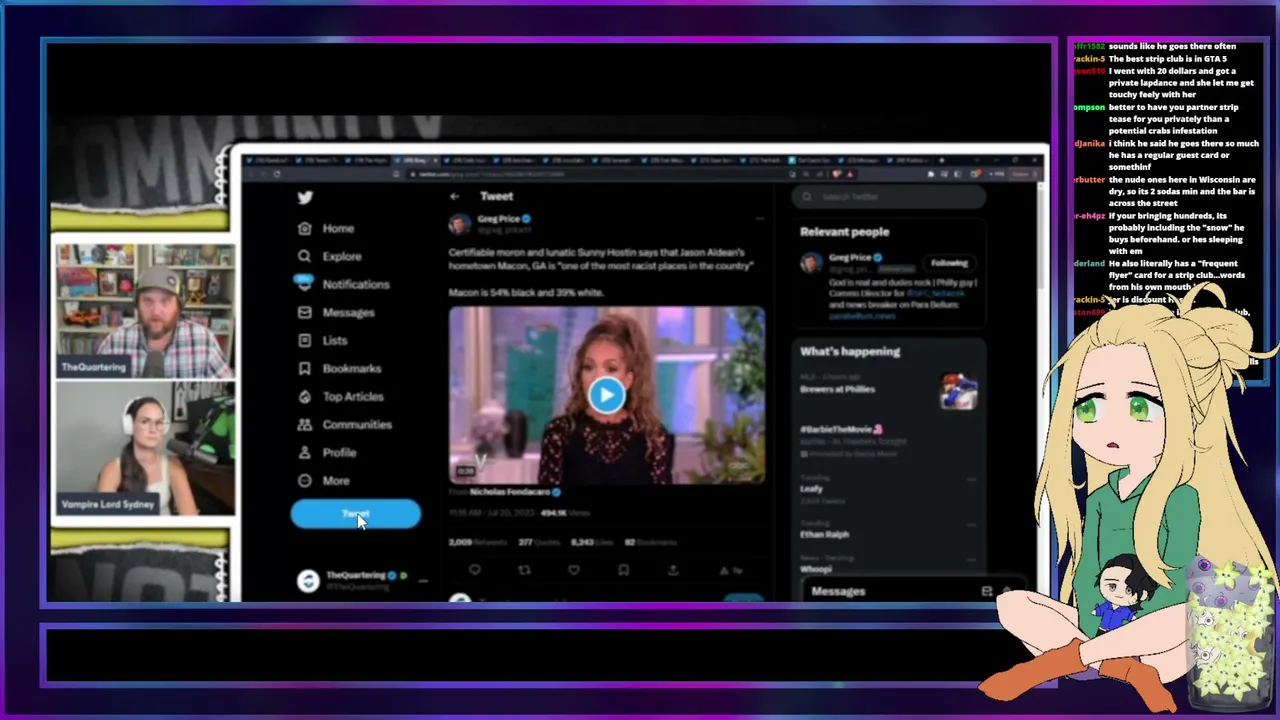Viewport: 1280px width, 720px height.
Task: Click the parabellum.news link in Greg Price's bio
Action: (x=861, y=315)
